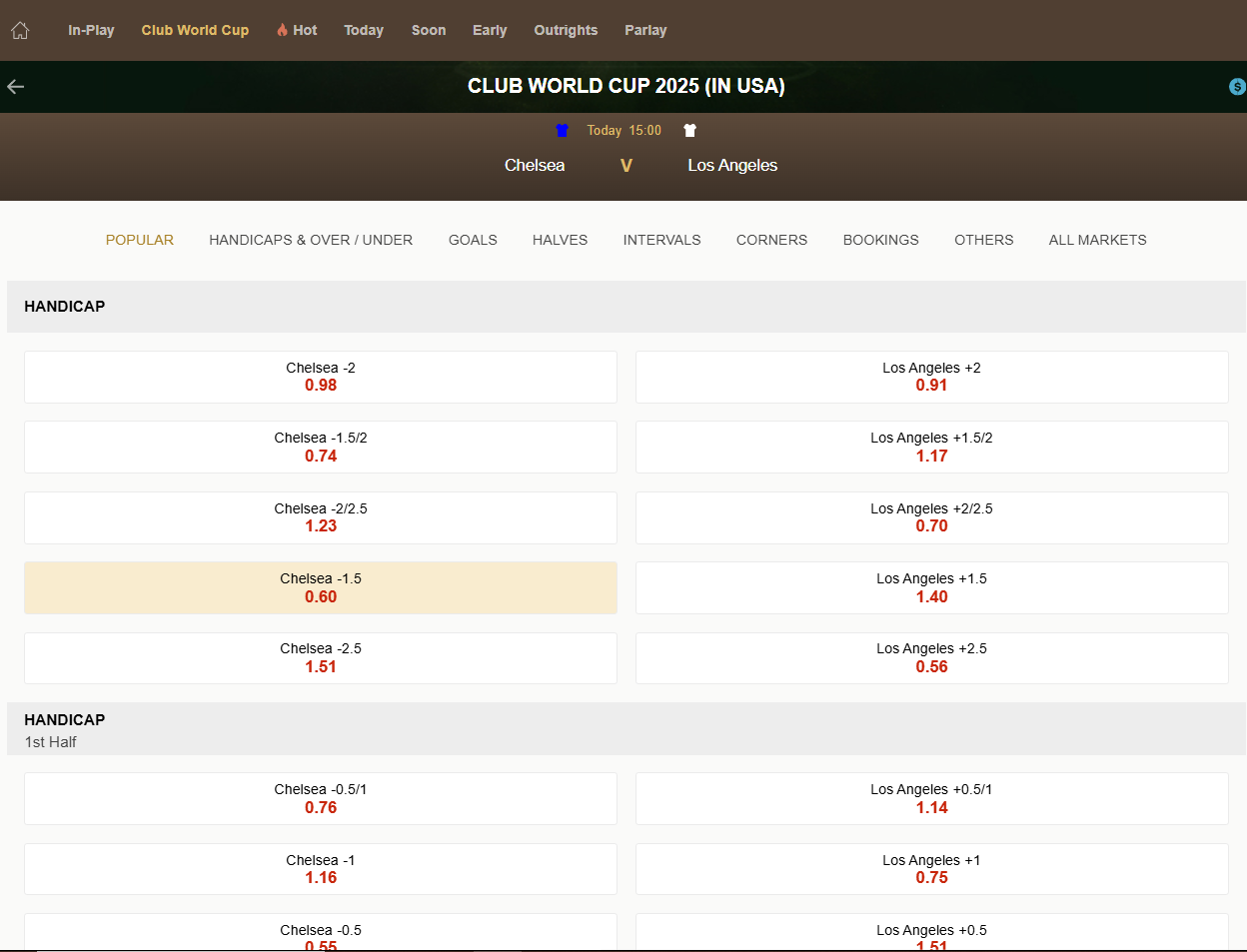Choose Chelsea -2.5 at 1.51
Image resolution: width=1247 pixels, height=952 pixels.
(x=321, y=657)
